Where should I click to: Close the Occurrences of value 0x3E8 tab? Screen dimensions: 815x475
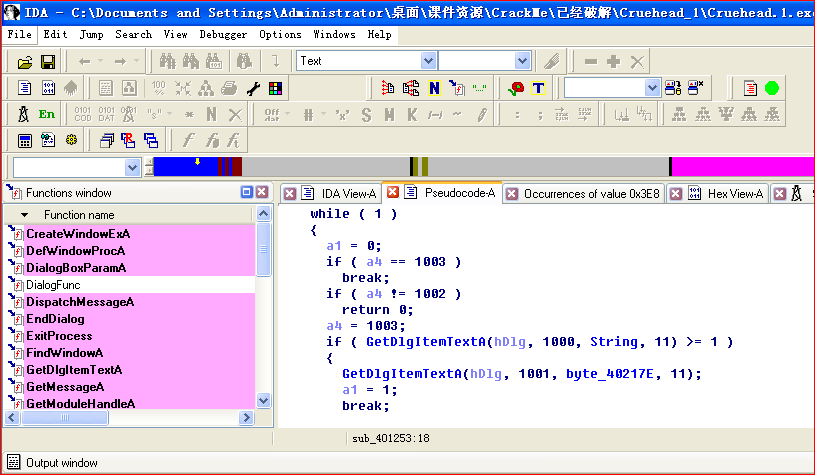point(512,194)
